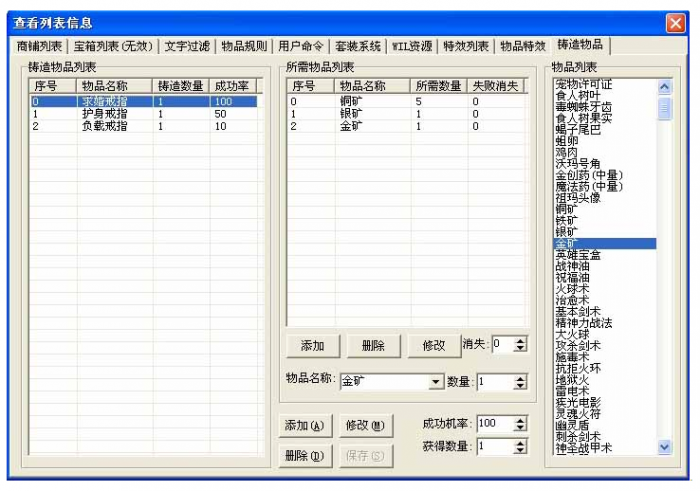Click scroll-up arrow of 物品列表 list
The image size is (700, 491).
coord(665,87)
